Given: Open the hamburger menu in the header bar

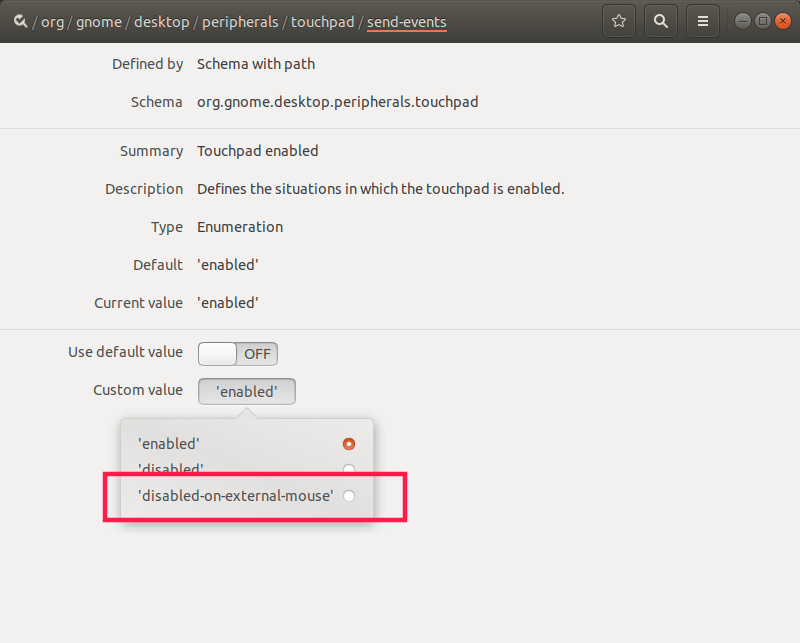Looking at the screenshot, I should pos(702,20).
